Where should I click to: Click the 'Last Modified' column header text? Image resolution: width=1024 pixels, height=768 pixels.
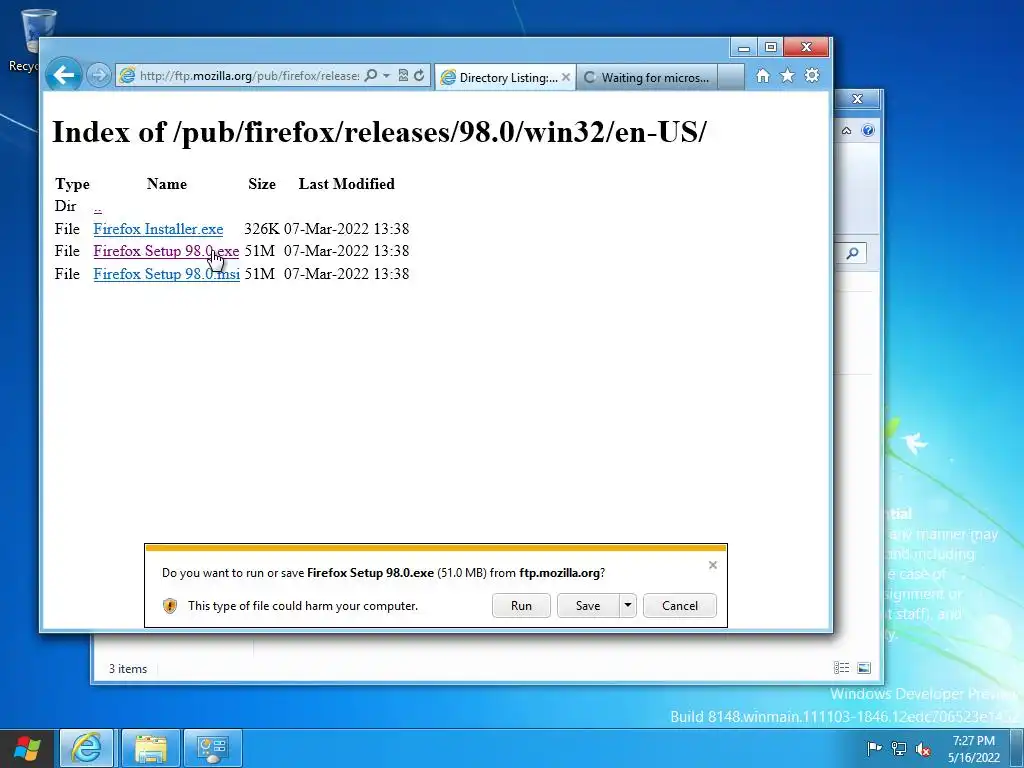tap(346, 184)
